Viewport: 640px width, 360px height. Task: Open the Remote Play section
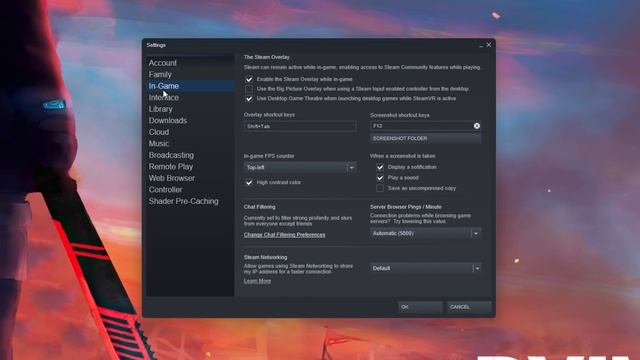point(171,167)
